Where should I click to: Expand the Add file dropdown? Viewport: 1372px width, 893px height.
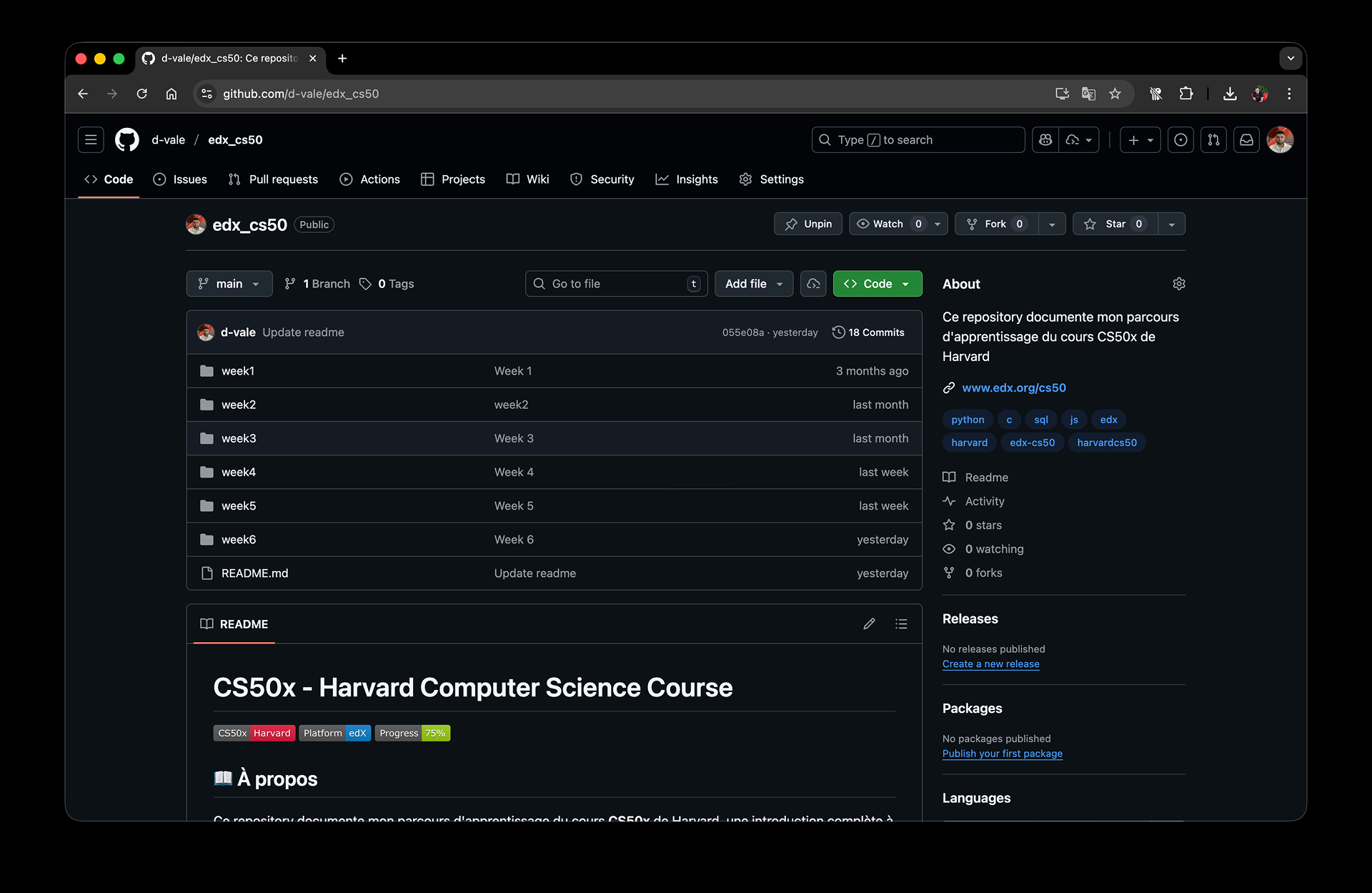coord(753,284)
